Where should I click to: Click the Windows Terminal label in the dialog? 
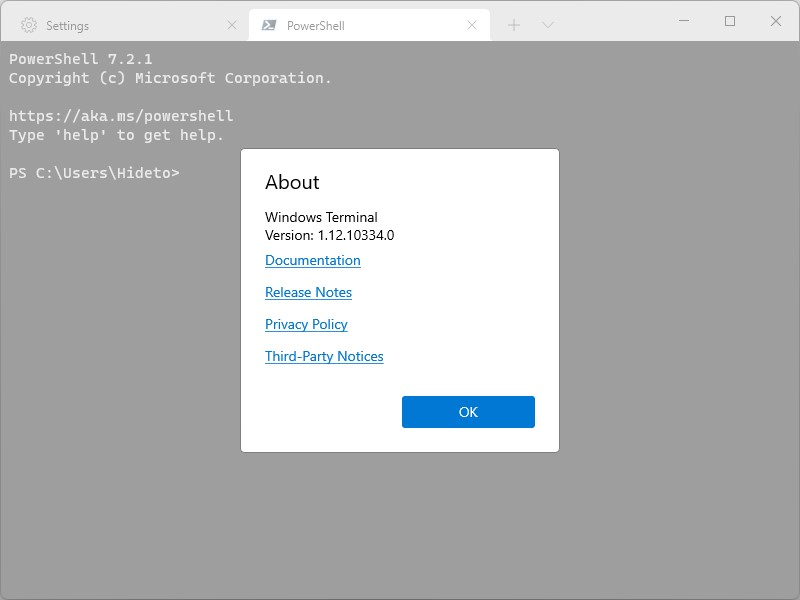click(x=320, y=217)
